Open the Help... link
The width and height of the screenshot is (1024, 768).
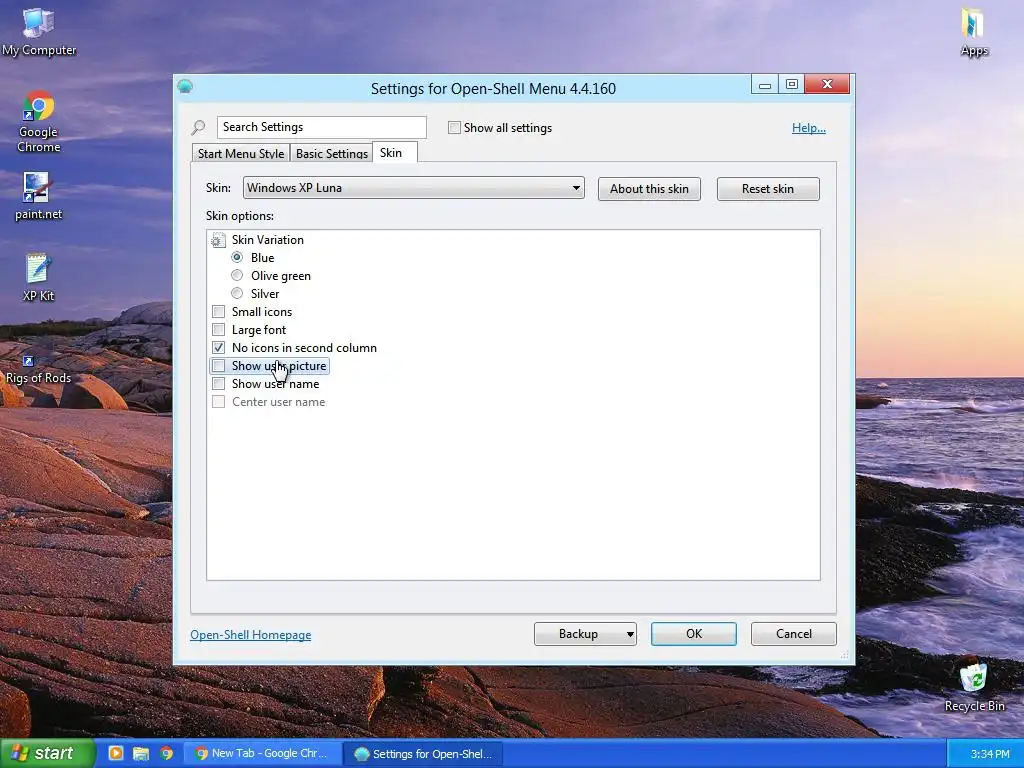tap(808, 128)
